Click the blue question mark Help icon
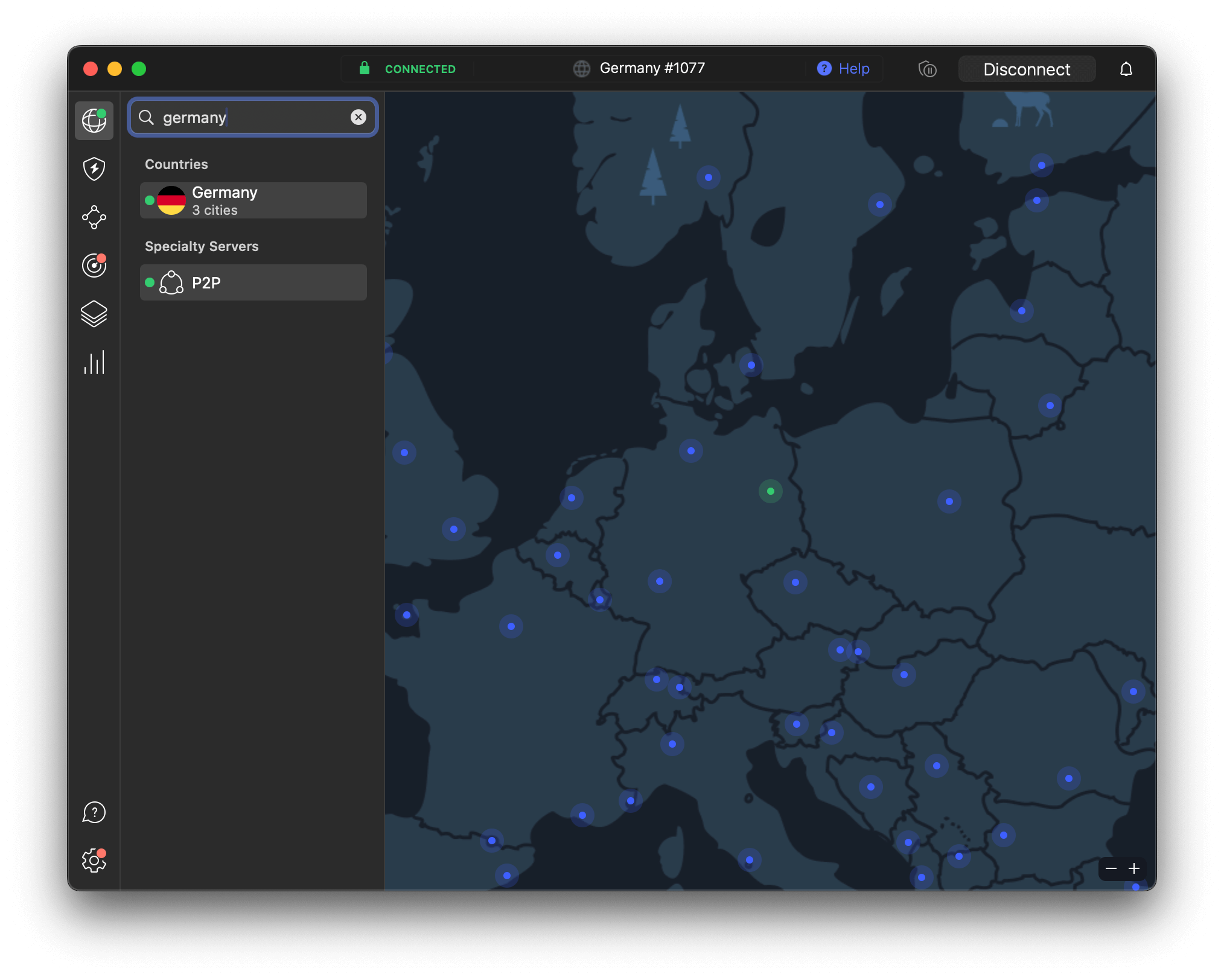 [x=824, y=69]
